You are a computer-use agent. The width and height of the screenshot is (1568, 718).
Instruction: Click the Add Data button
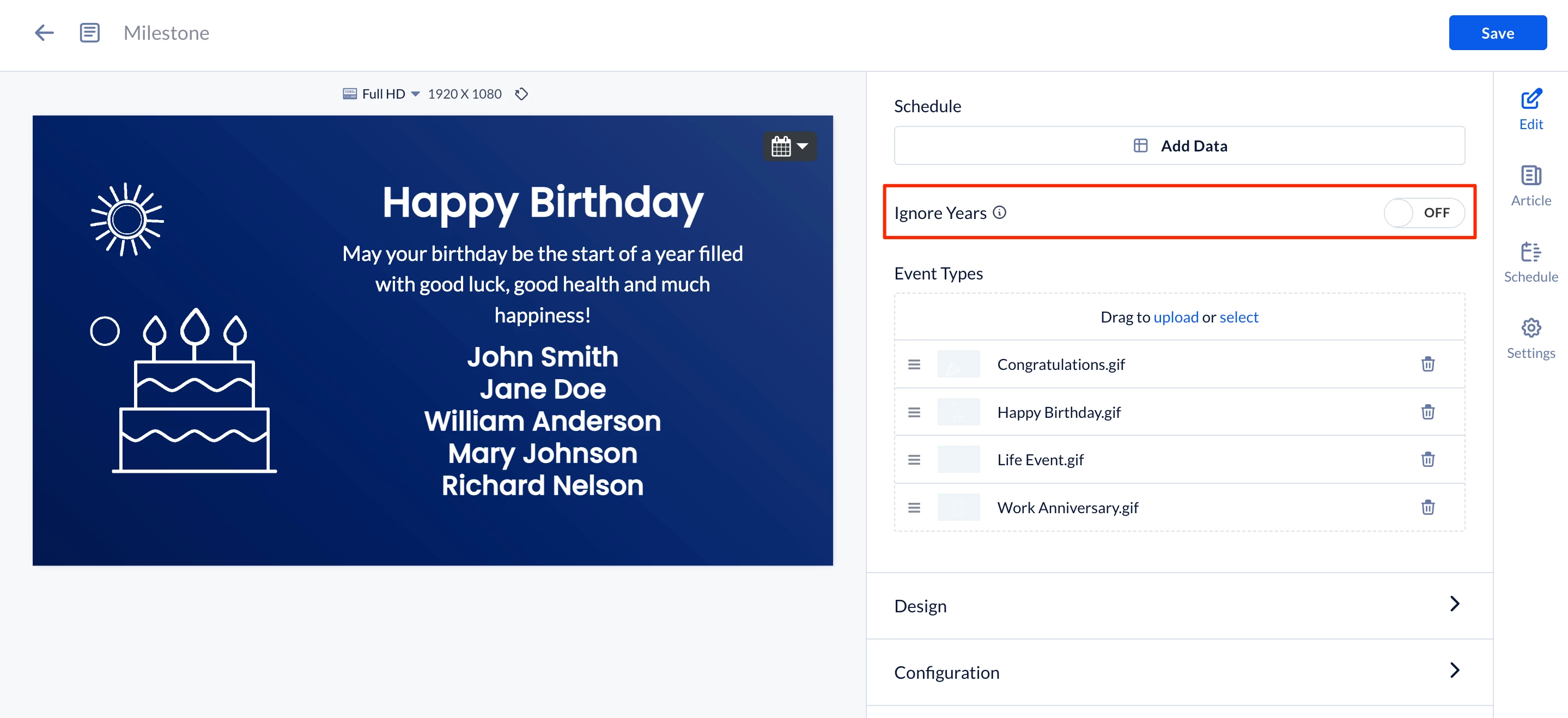[x=1179, y=146]
